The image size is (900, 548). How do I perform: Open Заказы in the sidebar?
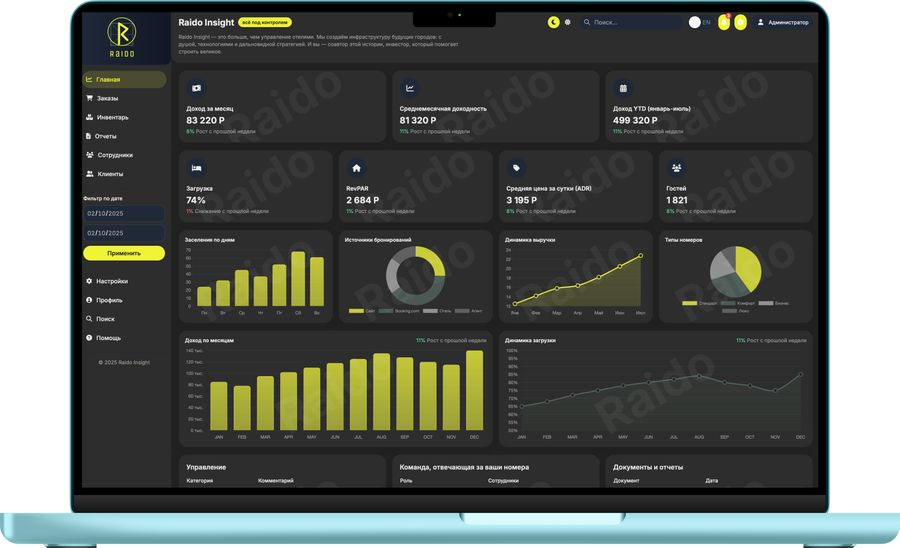click(x=107, y=98)
